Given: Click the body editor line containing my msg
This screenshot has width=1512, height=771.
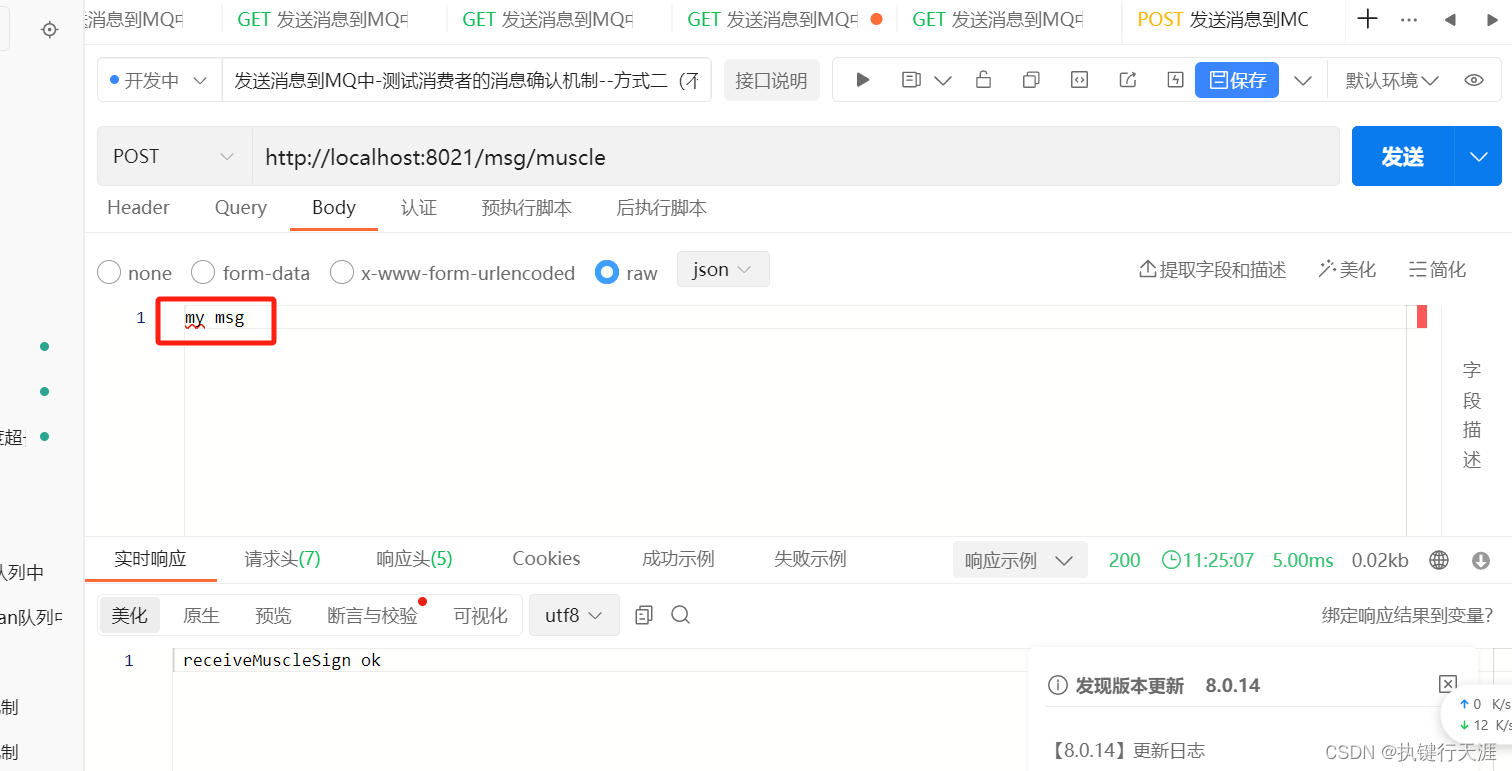Looking at the screenshot, I should click(x=795, y=318).
